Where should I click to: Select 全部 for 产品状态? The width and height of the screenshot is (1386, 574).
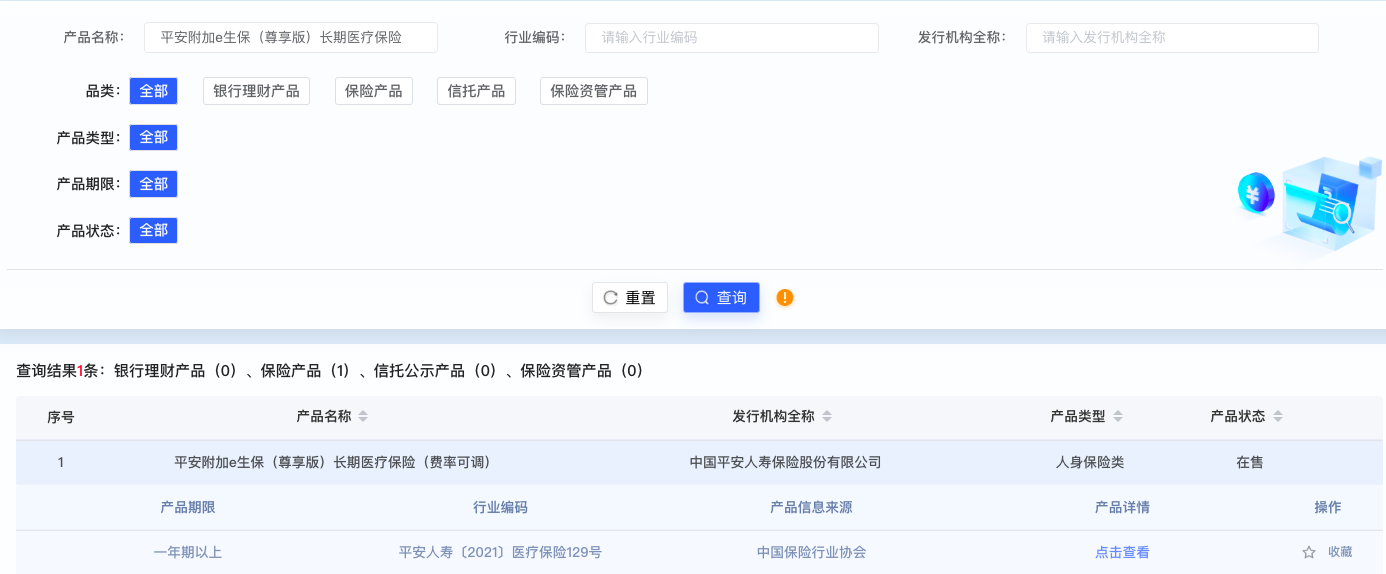[153, 230]
